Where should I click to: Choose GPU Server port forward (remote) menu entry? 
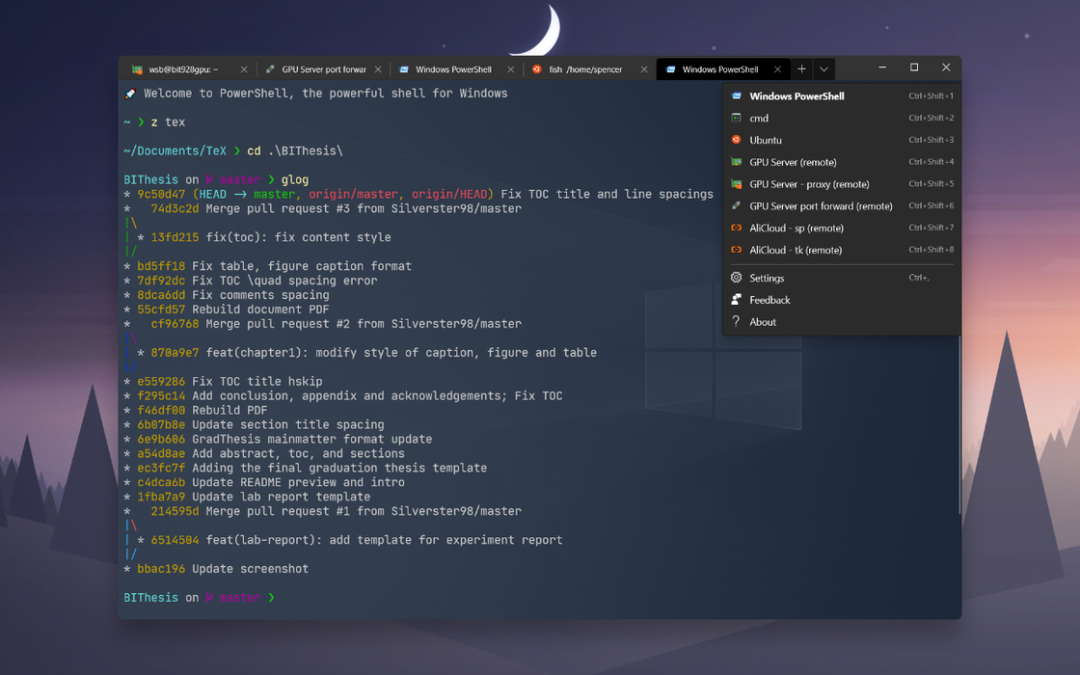(x=820, y=206)
